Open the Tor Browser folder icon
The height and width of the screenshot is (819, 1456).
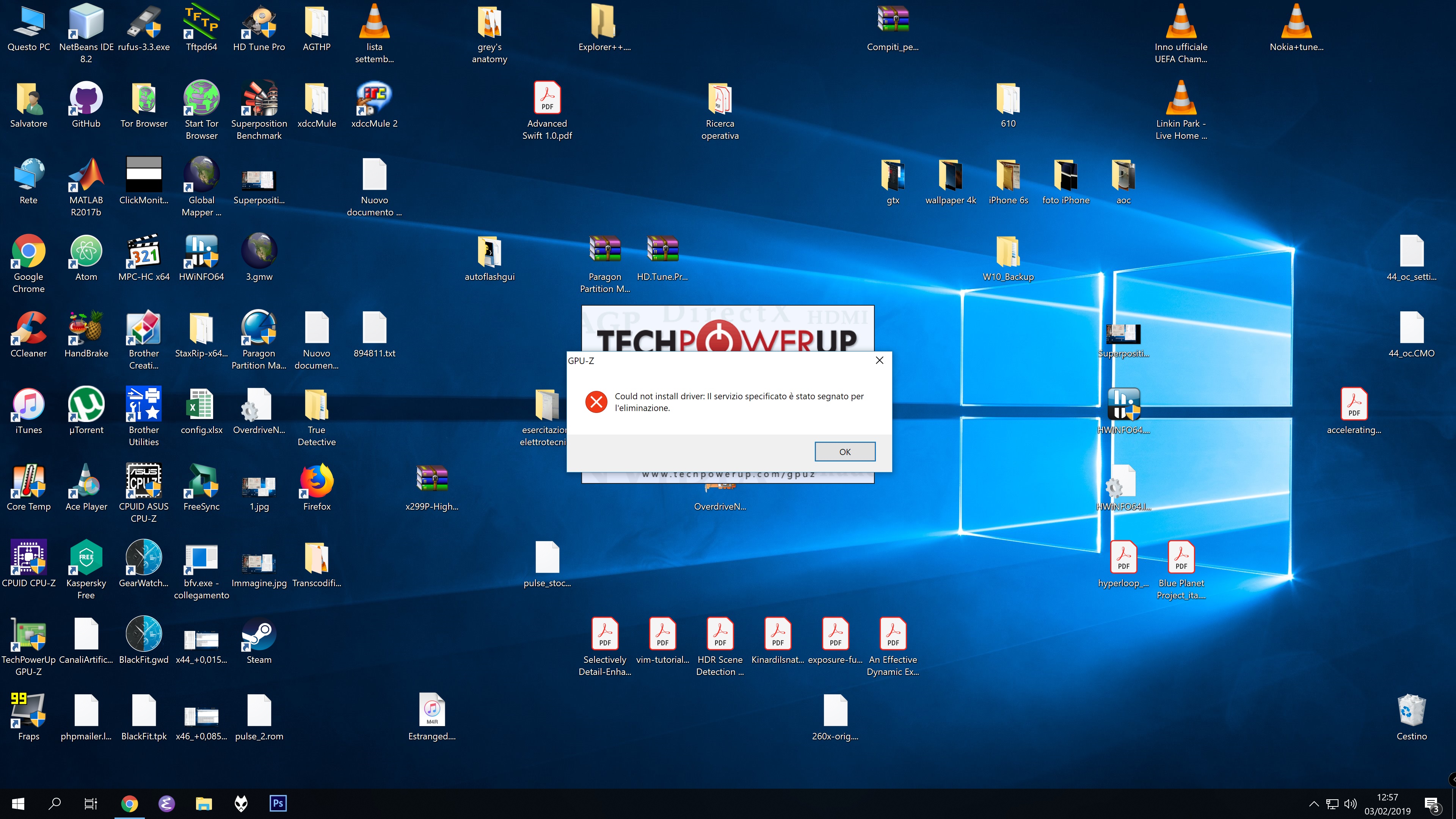click(144, 99)
